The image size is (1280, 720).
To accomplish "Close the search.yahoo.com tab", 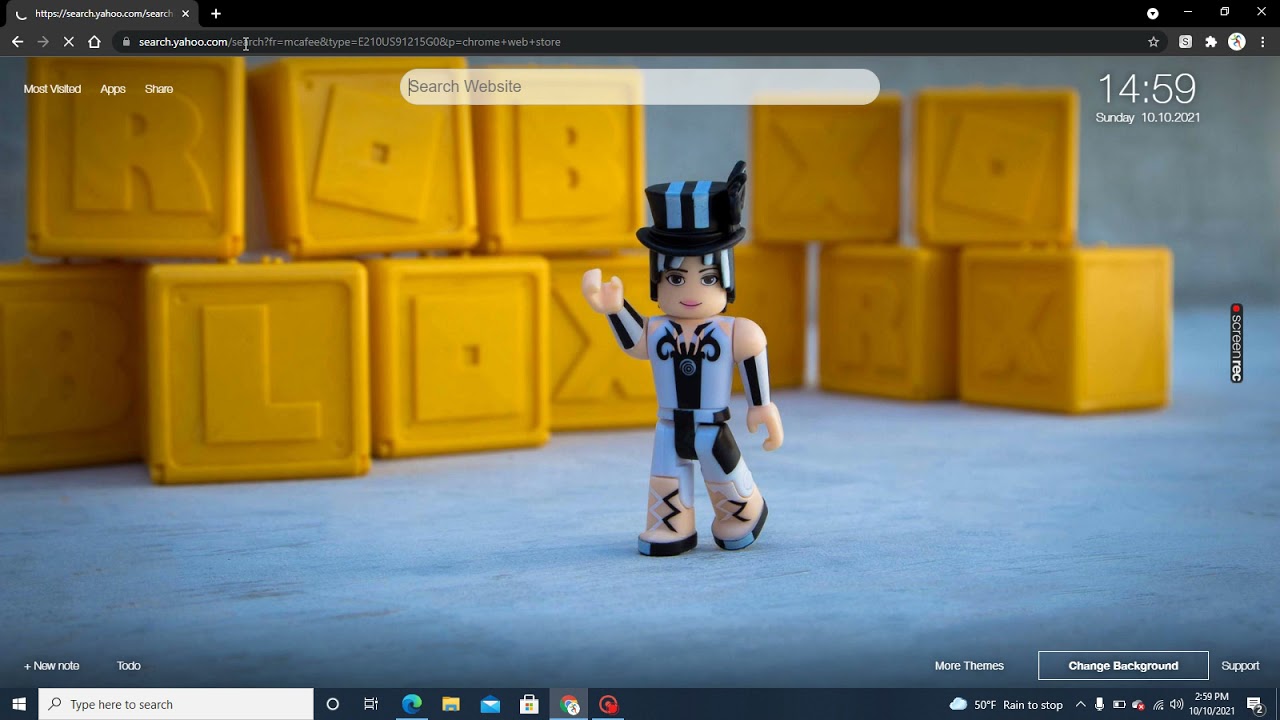I will [185, 13].
